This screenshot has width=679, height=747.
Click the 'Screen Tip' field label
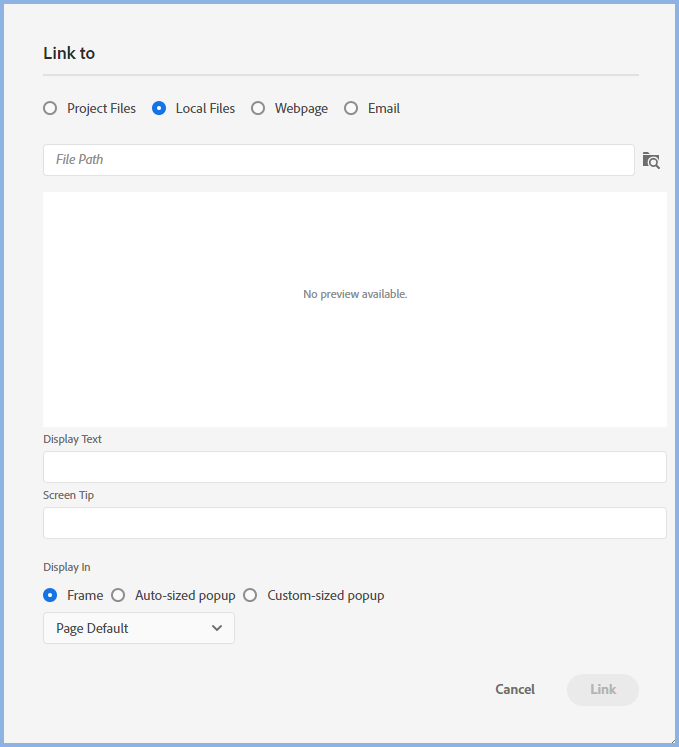coord(68,495)
